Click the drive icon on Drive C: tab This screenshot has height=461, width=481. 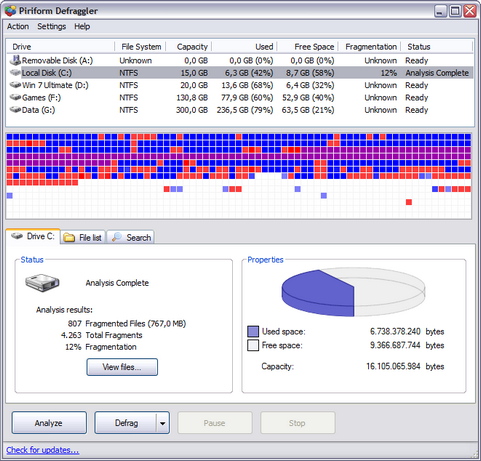[17, 236]
